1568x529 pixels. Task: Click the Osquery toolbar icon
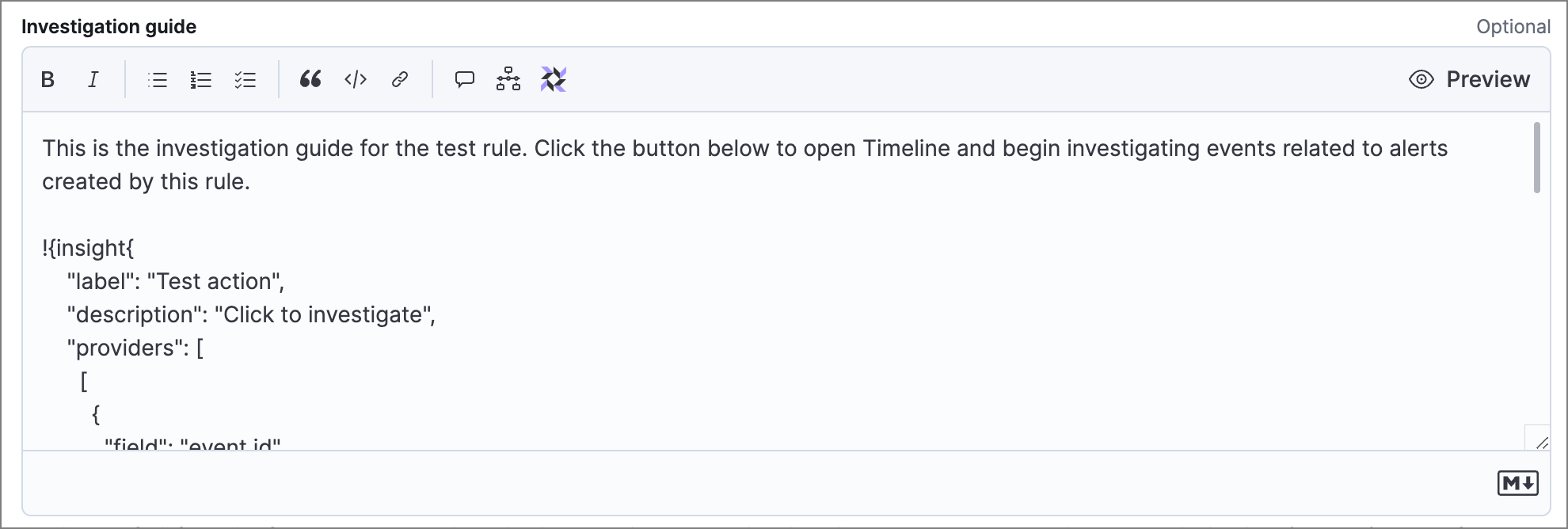point(554,79)
